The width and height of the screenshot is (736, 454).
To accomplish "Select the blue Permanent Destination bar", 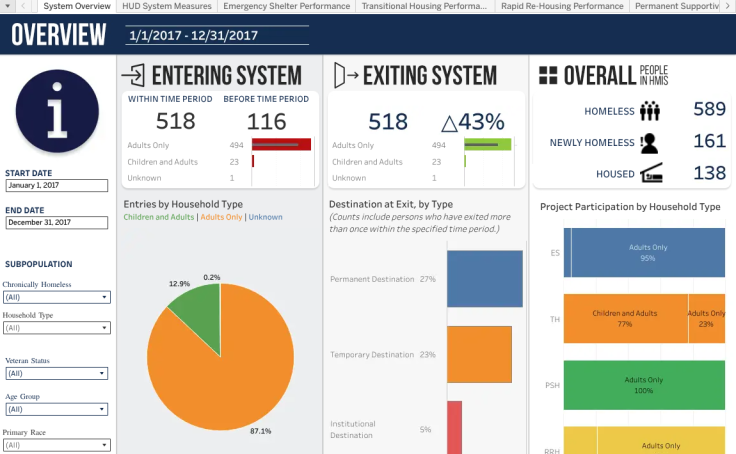I will tap(484, 279).
